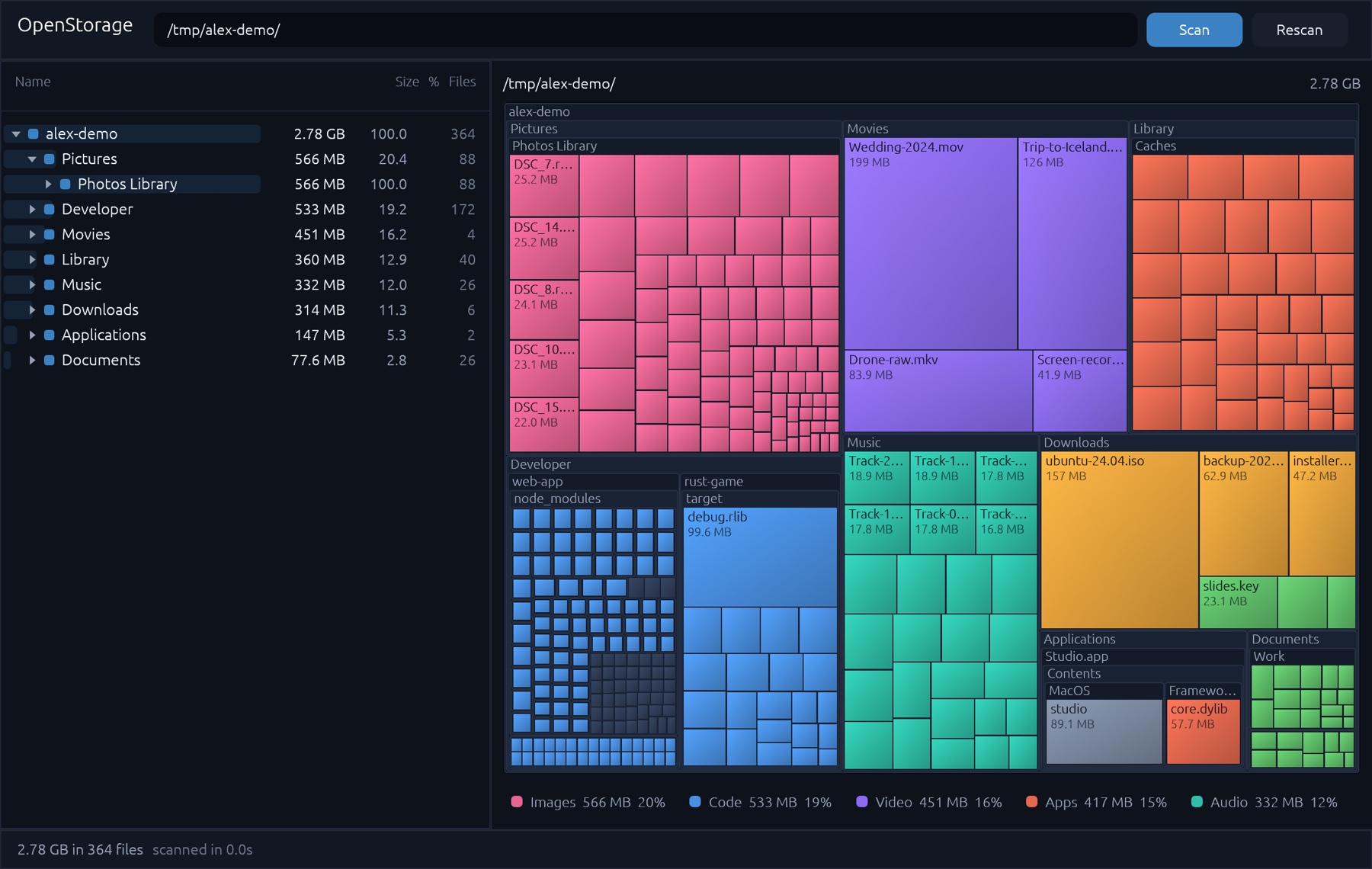Expand the Downloads folder arrow
Image resolution: width=1372 pixels, height=869 pixels.
click(32, 310)
